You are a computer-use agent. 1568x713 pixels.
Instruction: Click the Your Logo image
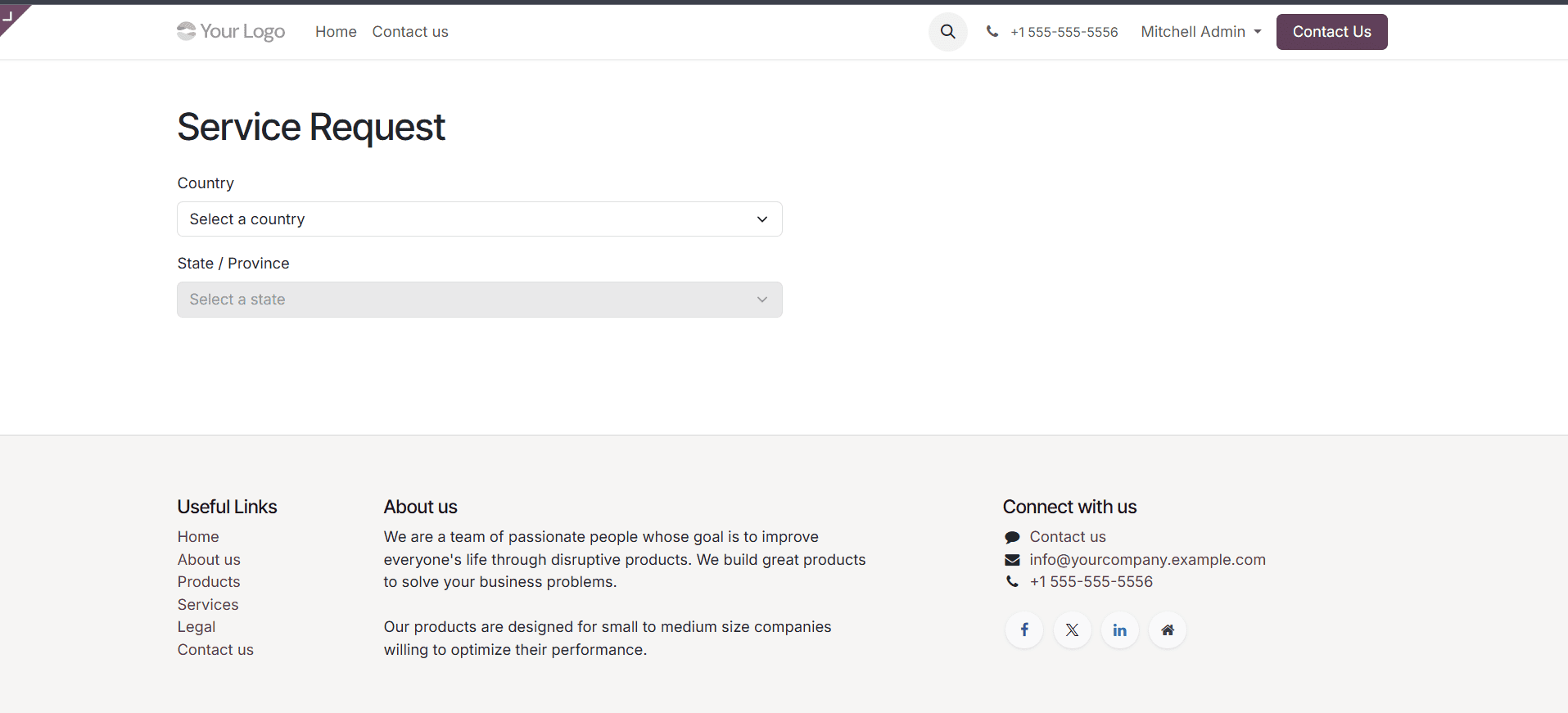pyautogui.click(x=231, y=31)
